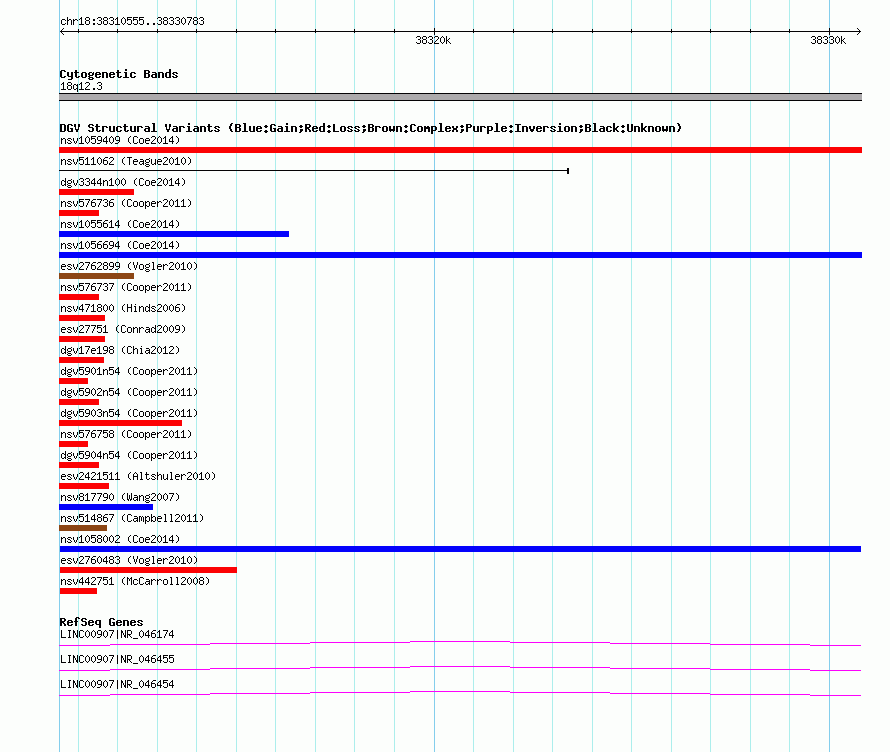The height and width of the screenshot is (752, 890).
Task: Open the dgv5904n54 (Cooper2011) label
Action: pyautogui.click(x=129, y=455)
